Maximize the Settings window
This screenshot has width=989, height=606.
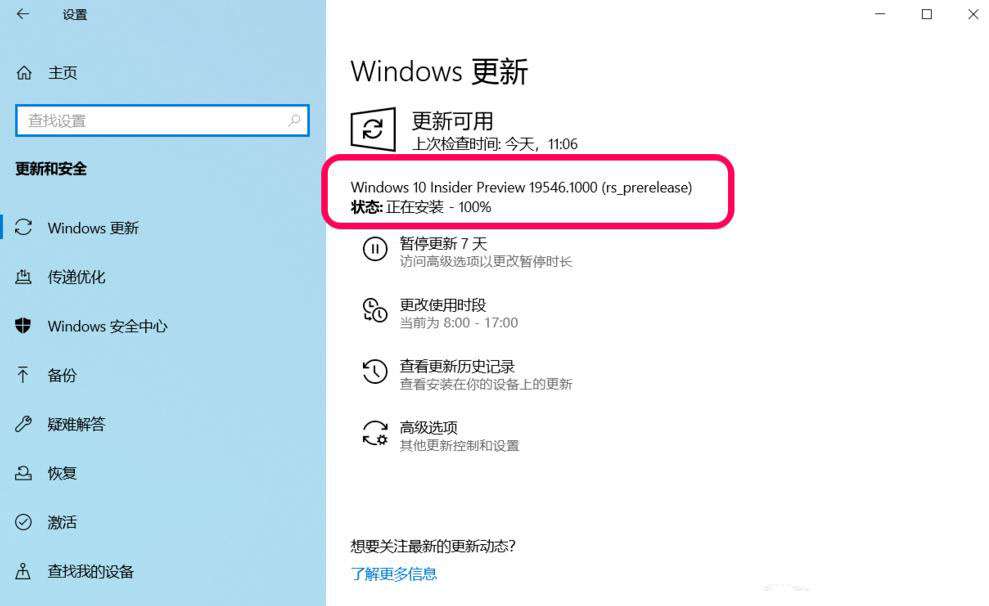927,14
